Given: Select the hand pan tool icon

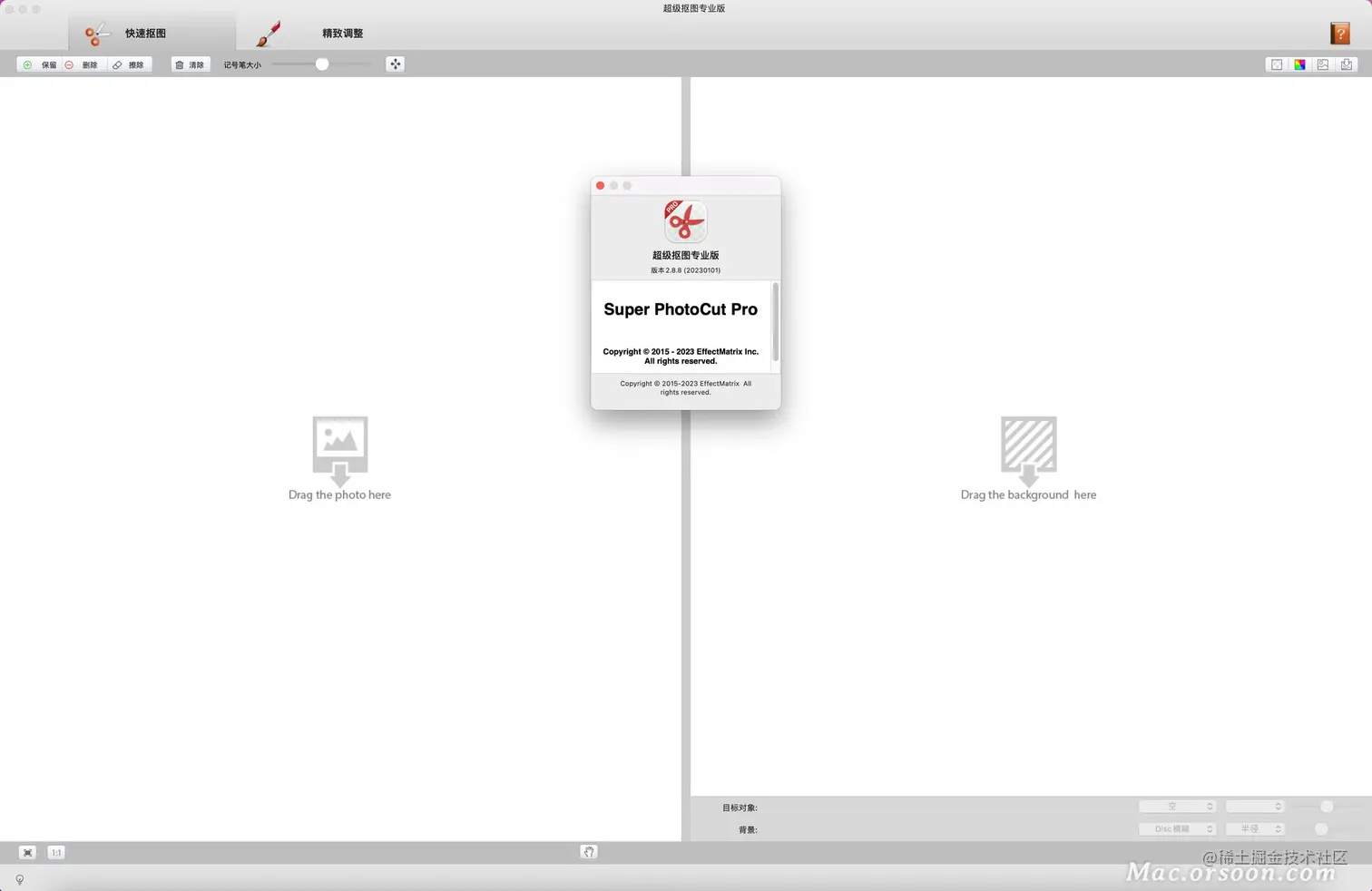Looking at the screenshot, I should (589, 852).
